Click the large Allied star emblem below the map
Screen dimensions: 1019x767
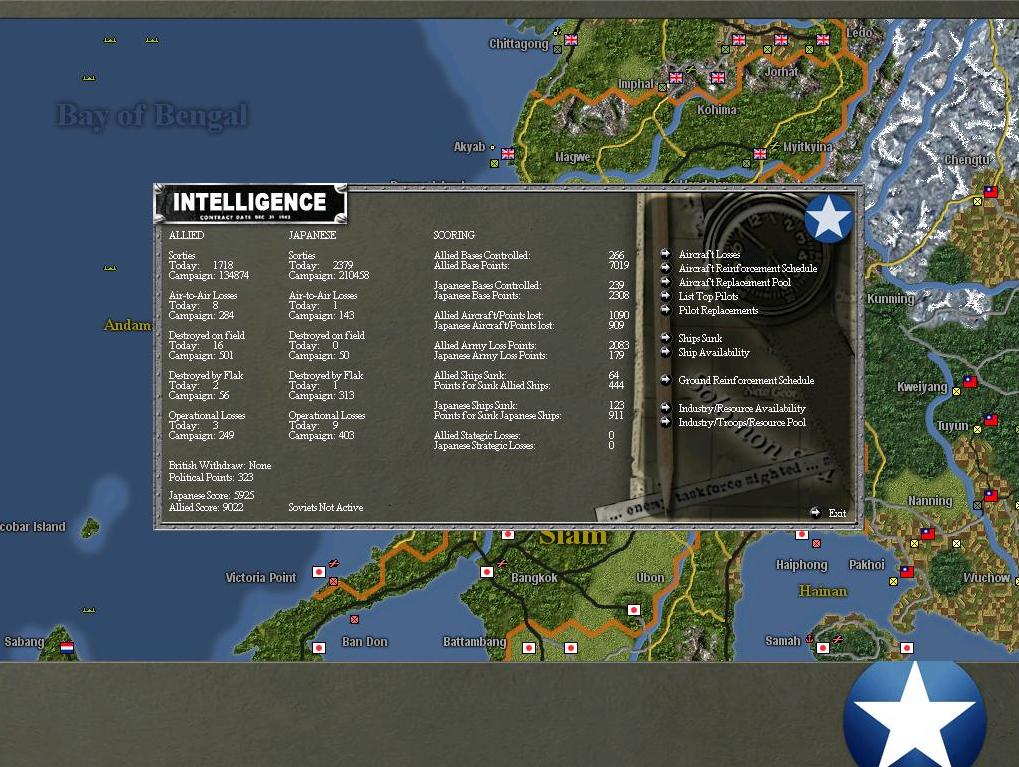(x=914, y=715)
